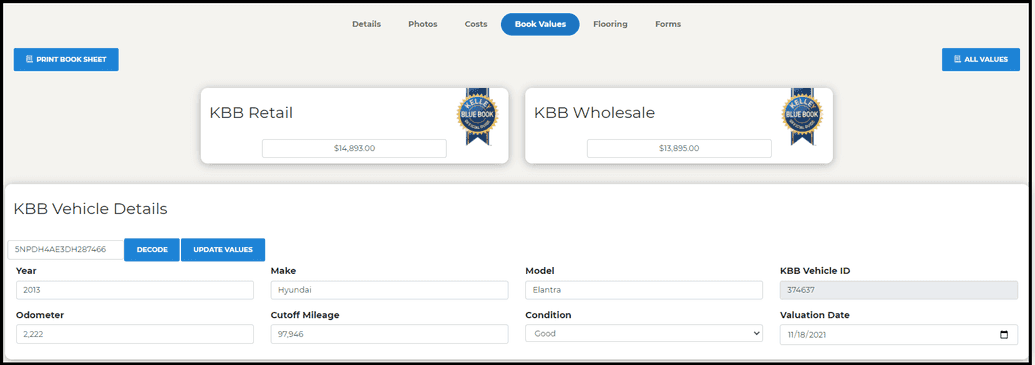Click the KBB Wholesale card title
The height and width of the screenshot is (365, 1035).
point(594,113)
